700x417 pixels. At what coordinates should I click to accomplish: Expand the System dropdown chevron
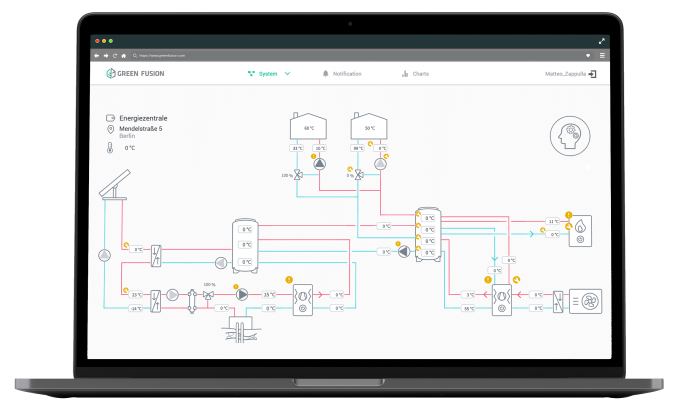click(288, 74)
